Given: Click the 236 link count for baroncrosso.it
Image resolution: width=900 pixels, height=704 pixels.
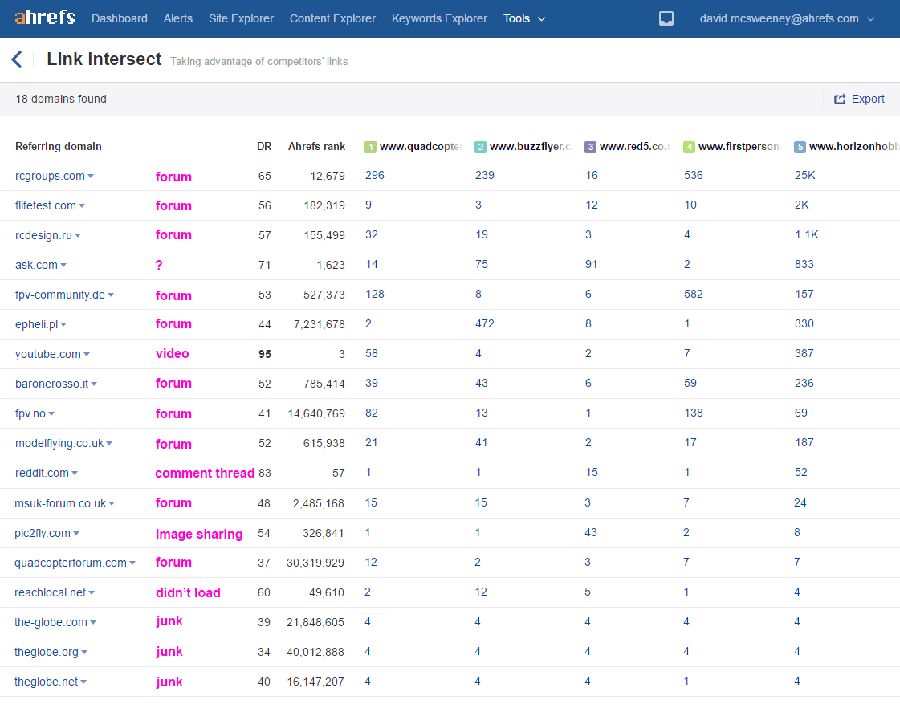Looking at the screenshot, I should pos(804,383).
